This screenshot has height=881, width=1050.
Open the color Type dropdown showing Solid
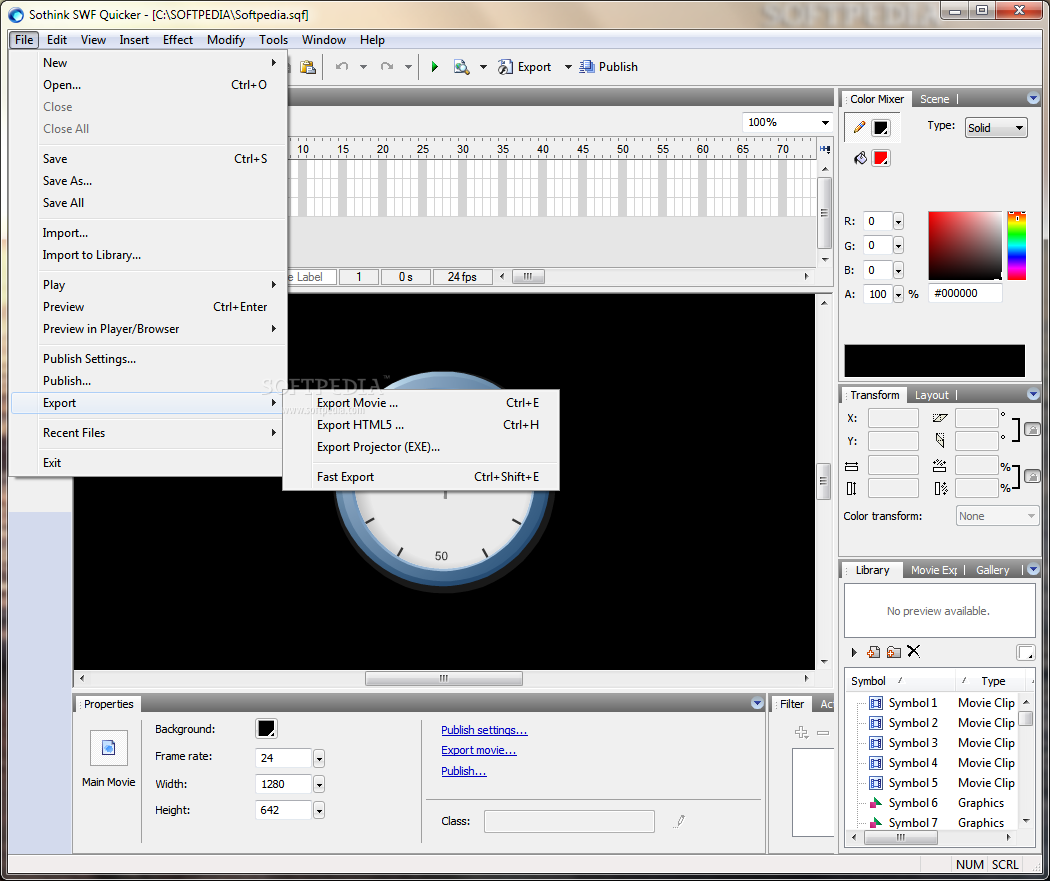[995, 128]
